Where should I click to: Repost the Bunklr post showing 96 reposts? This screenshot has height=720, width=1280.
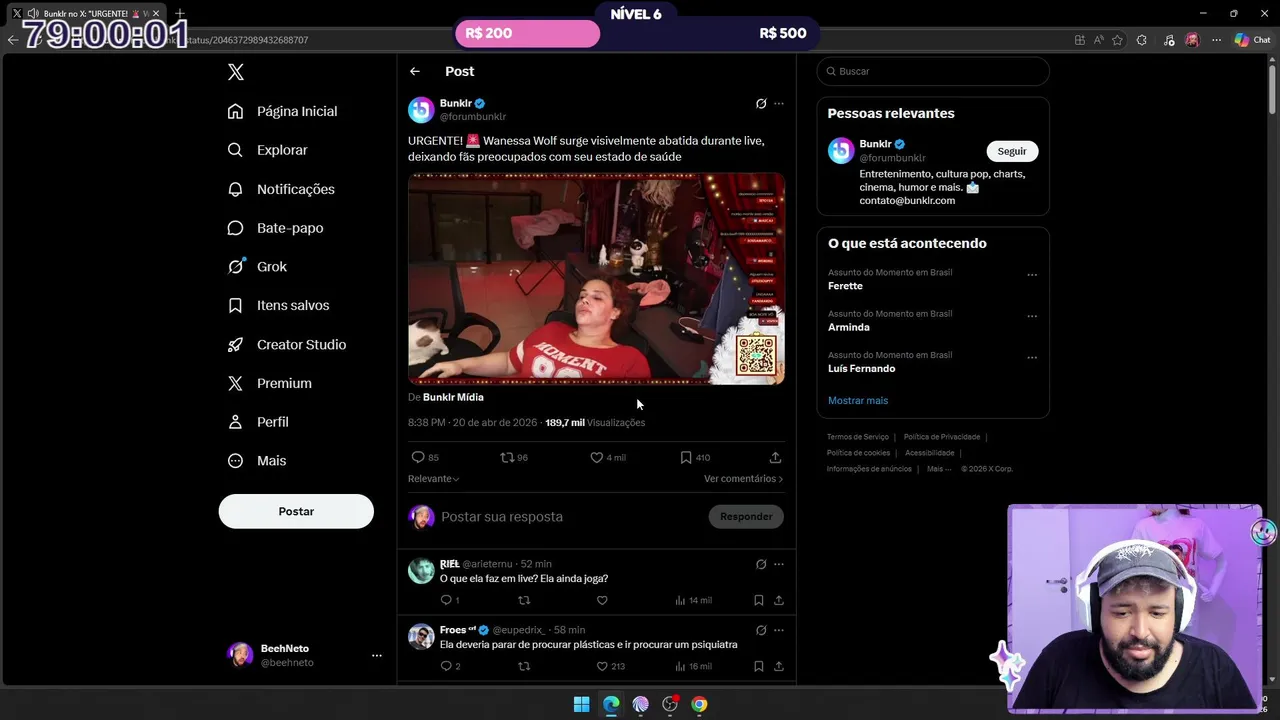514,457
